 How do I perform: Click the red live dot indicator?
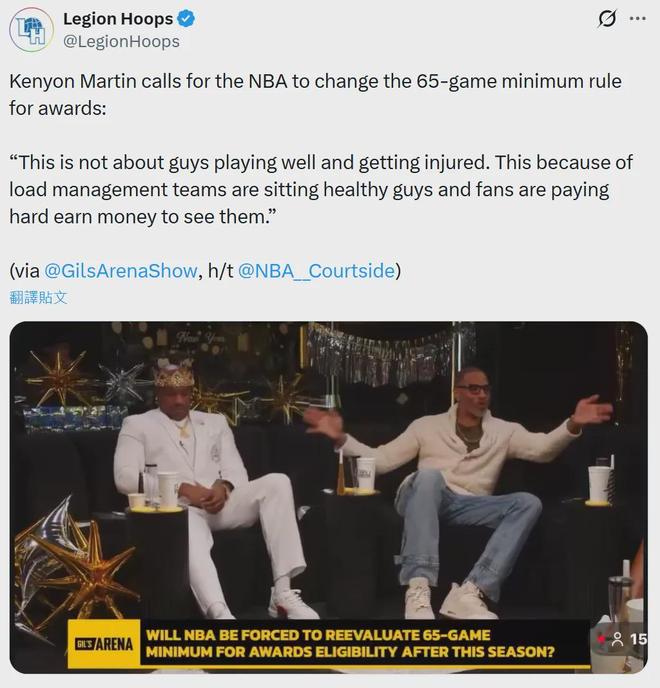[601, 639]
